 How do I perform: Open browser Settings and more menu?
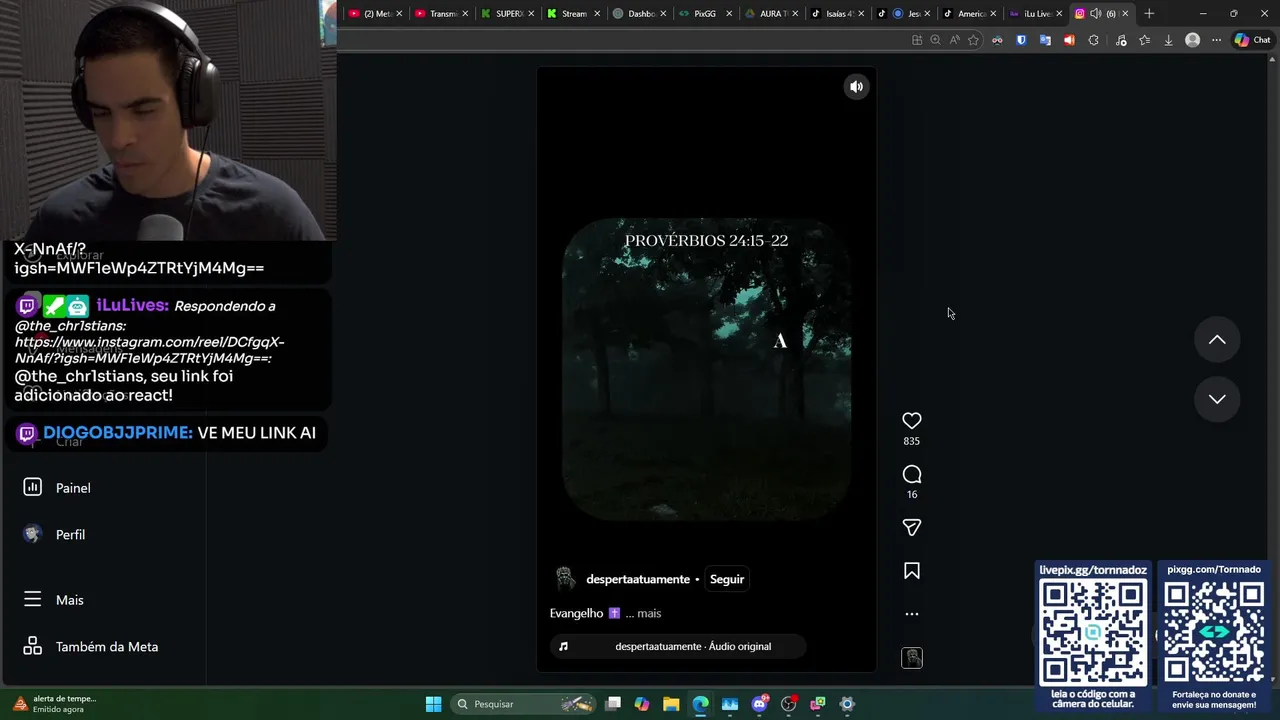click(x=1216, y=40)
